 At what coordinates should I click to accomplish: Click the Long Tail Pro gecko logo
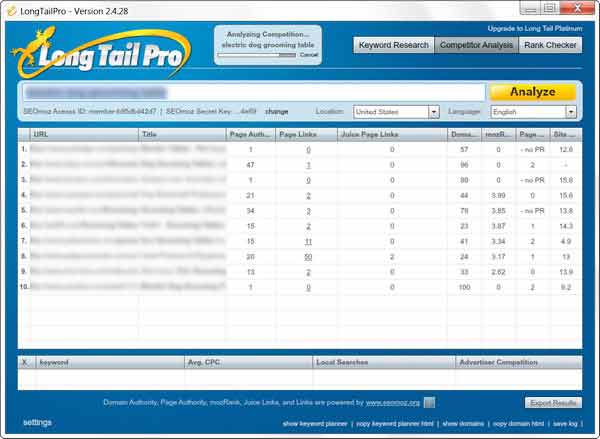(x=100, y=52)
